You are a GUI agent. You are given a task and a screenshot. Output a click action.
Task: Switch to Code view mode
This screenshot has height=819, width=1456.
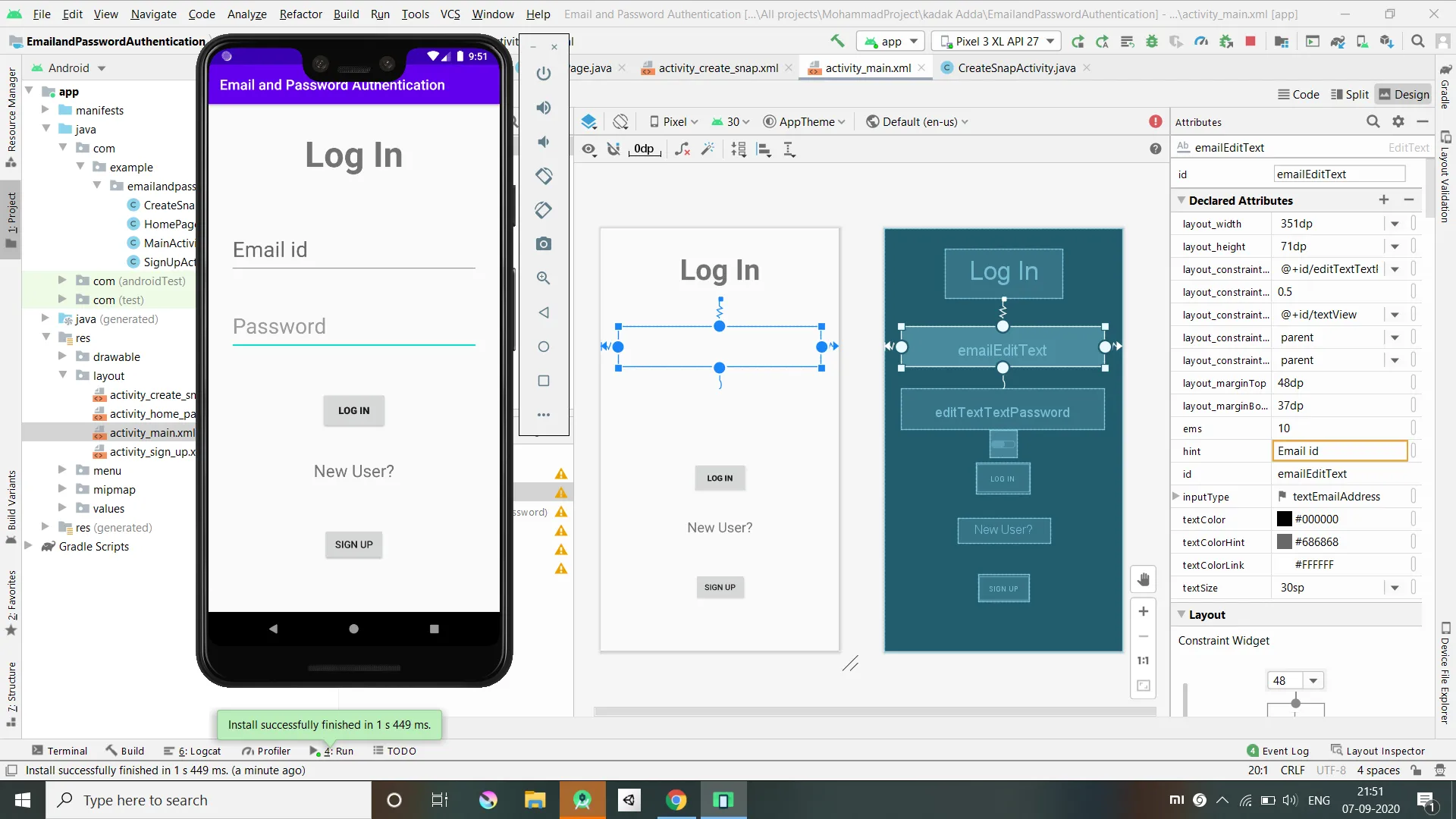tap(1298, 94)
